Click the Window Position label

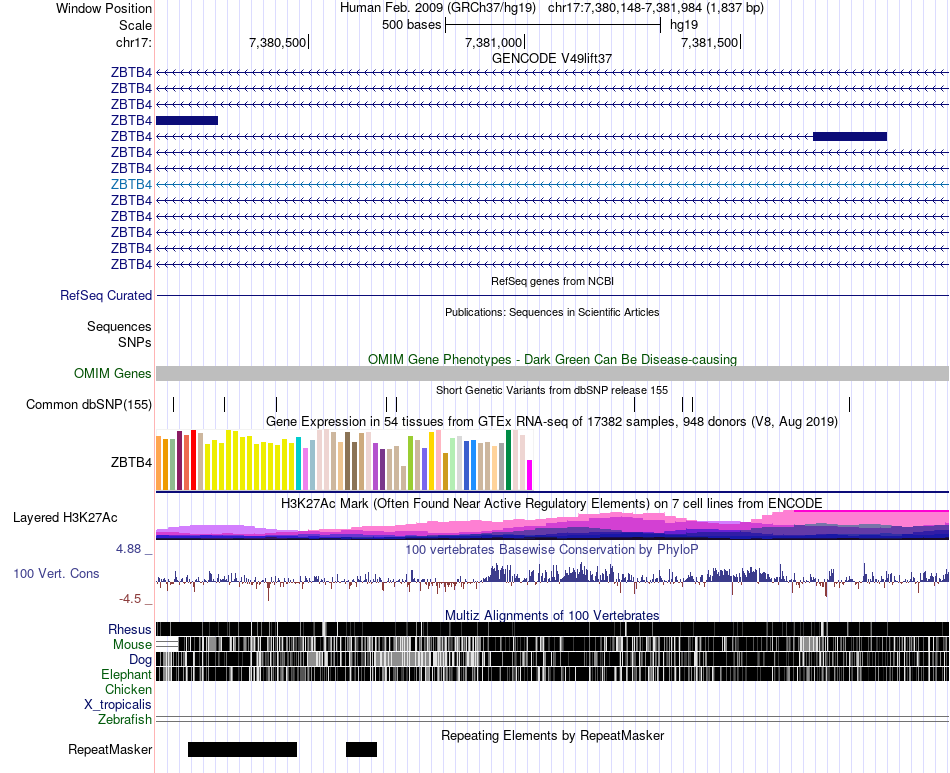pyautogui.click(x=104, y=8)
